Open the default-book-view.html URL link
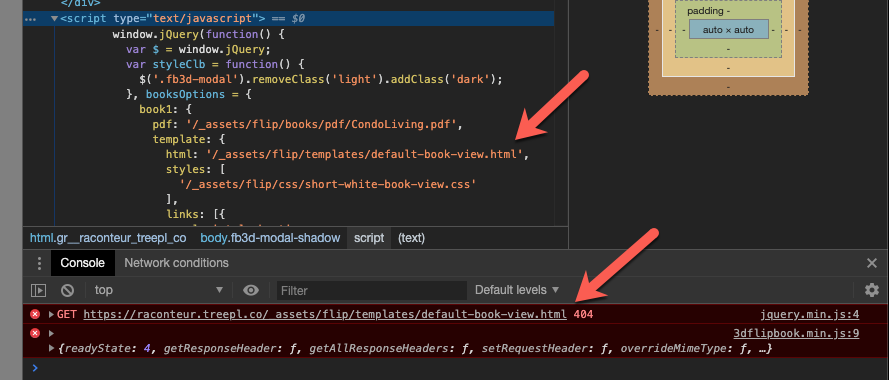The width and height of the screenshot is (889, 380). [x=325, y=314]
